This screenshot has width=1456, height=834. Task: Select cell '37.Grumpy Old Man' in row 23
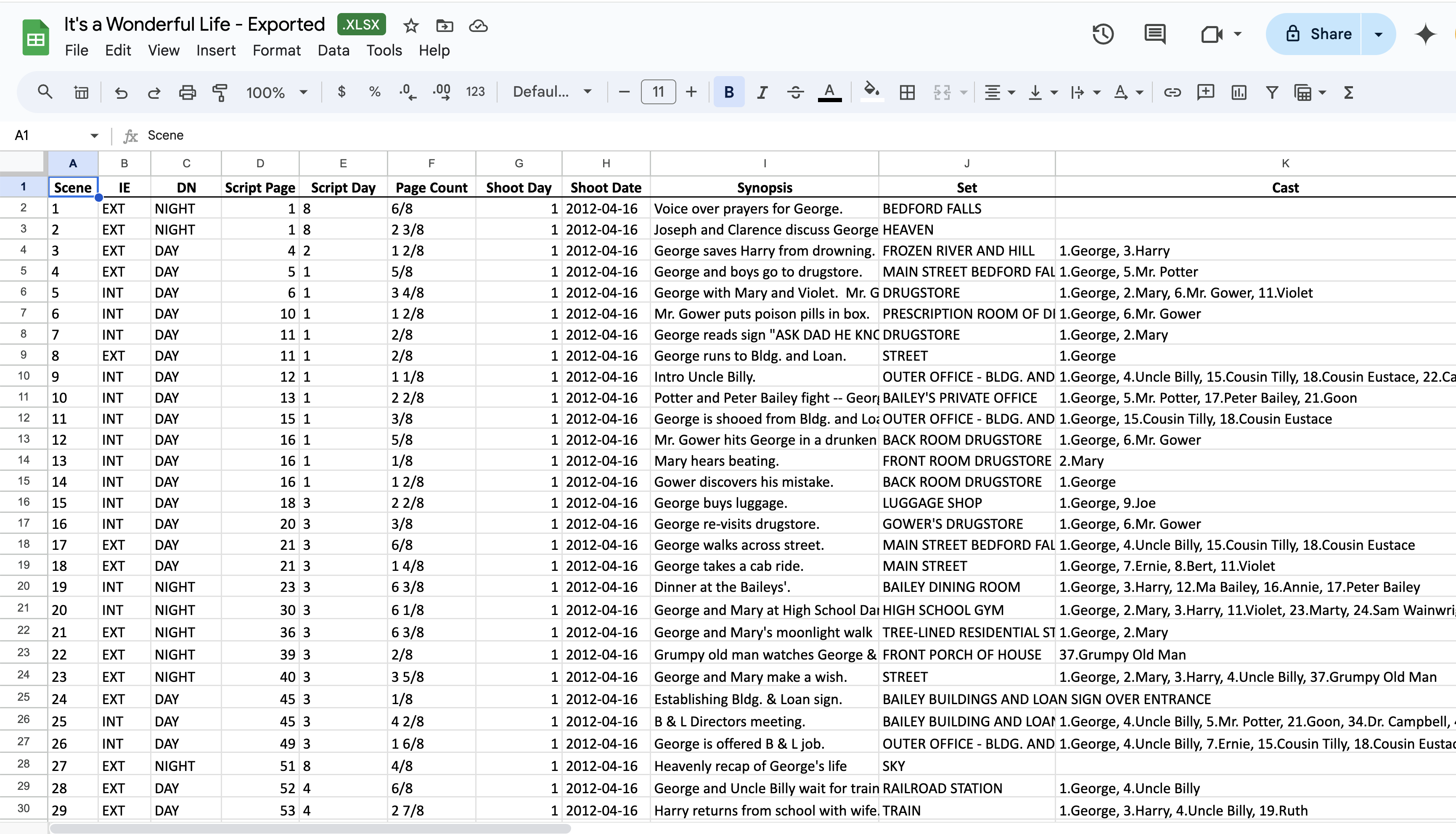pyautogui.click(x=1255, y=655)
